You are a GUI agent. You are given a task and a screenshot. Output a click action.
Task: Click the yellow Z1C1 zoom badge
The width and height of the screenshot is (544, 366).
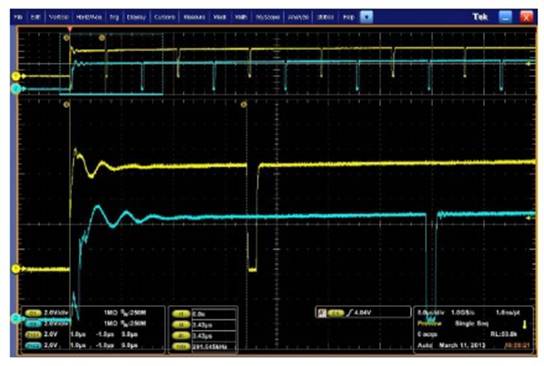click(33, 335)
